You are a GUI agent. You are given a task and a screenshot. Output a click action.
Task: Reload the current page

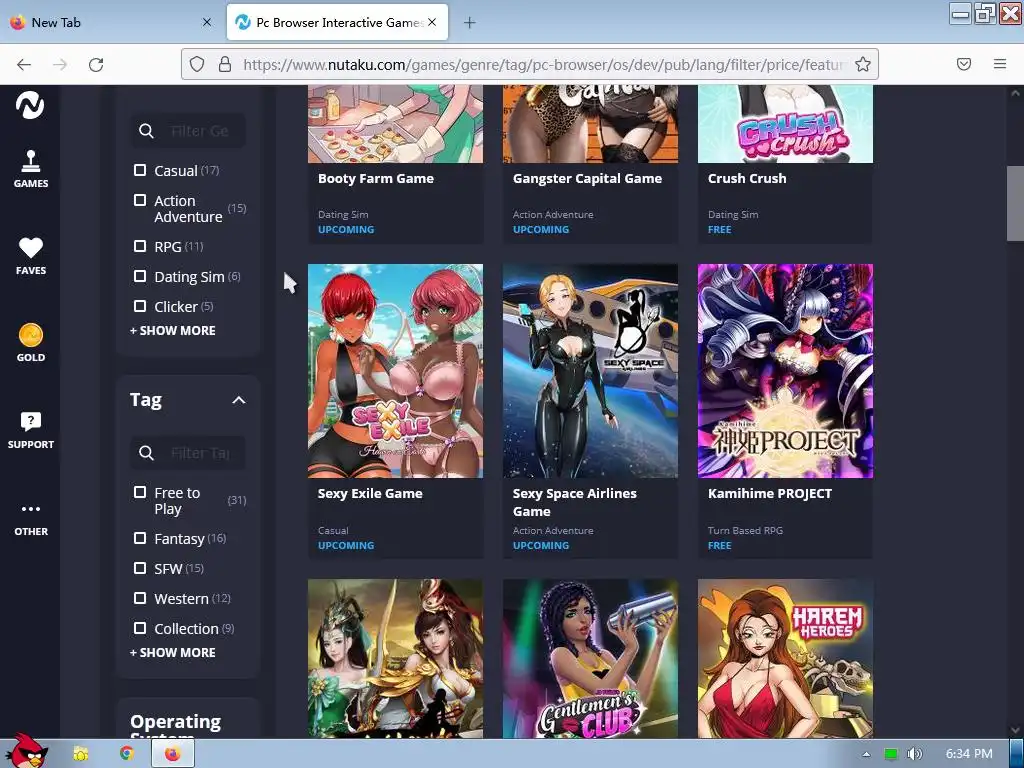[x=96, y=64]
